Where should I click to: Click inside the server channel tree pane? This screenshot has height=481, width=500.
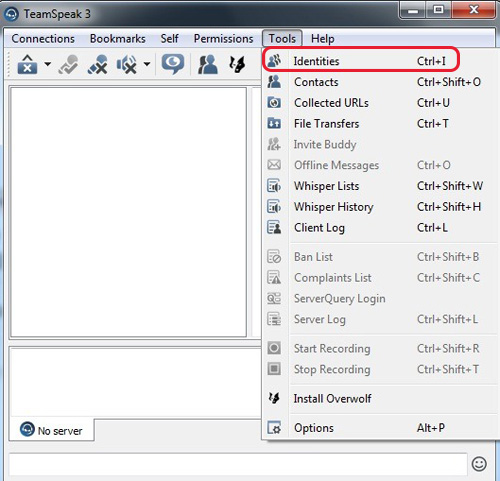[129, 212]
